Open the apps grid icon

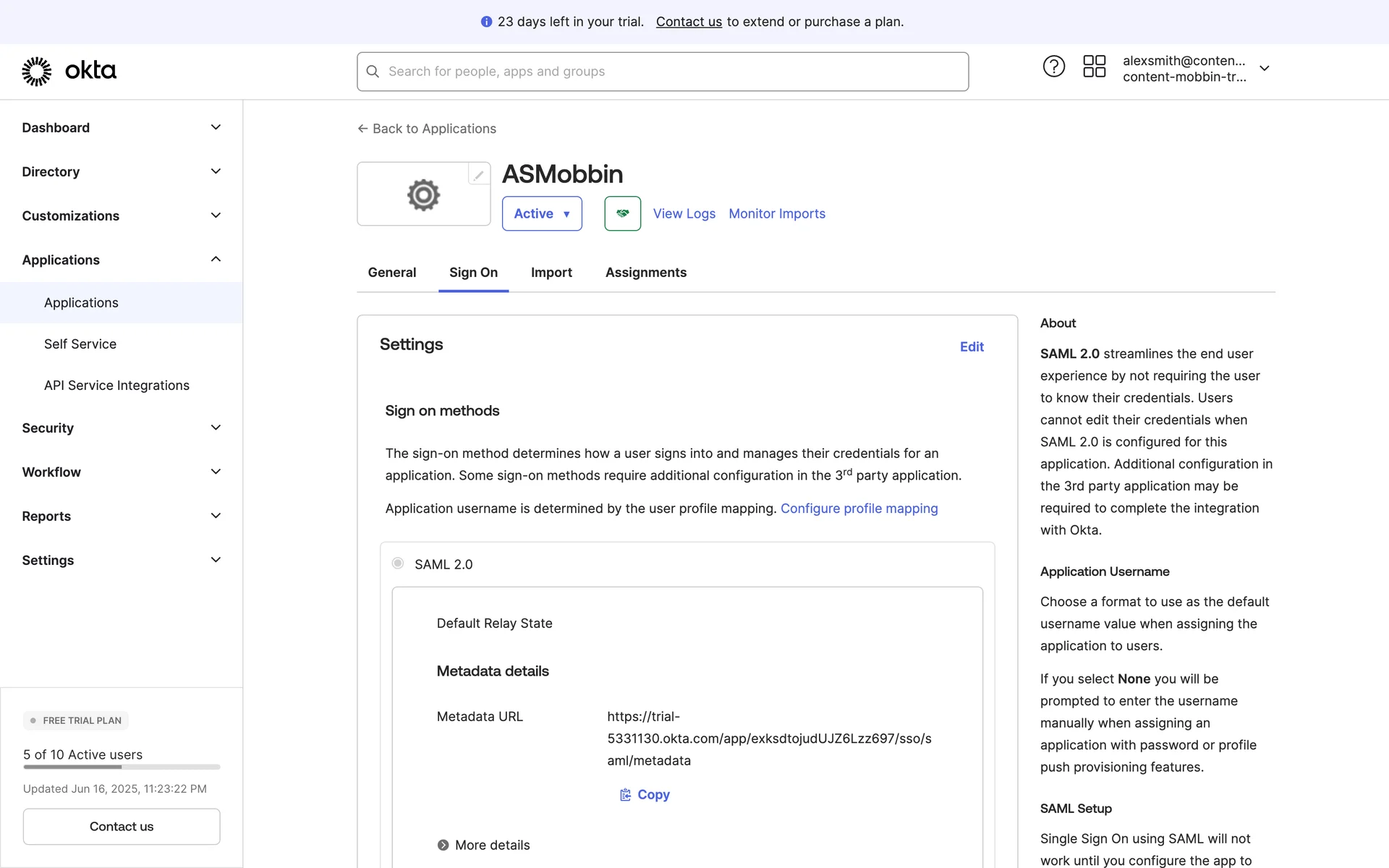pos(1094,67)
